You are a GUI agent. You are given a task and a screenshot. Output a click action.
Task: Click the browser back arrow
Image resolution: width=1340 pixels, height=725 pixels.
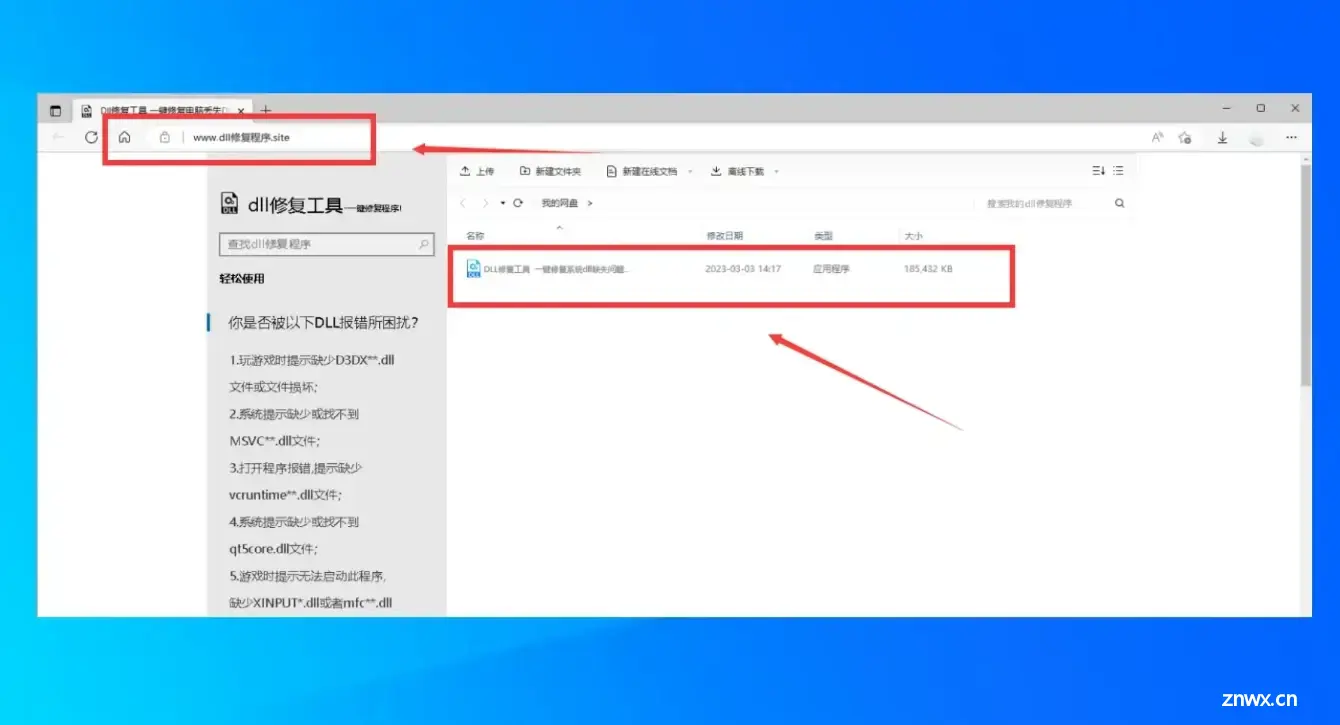click(x=58, y=137)
